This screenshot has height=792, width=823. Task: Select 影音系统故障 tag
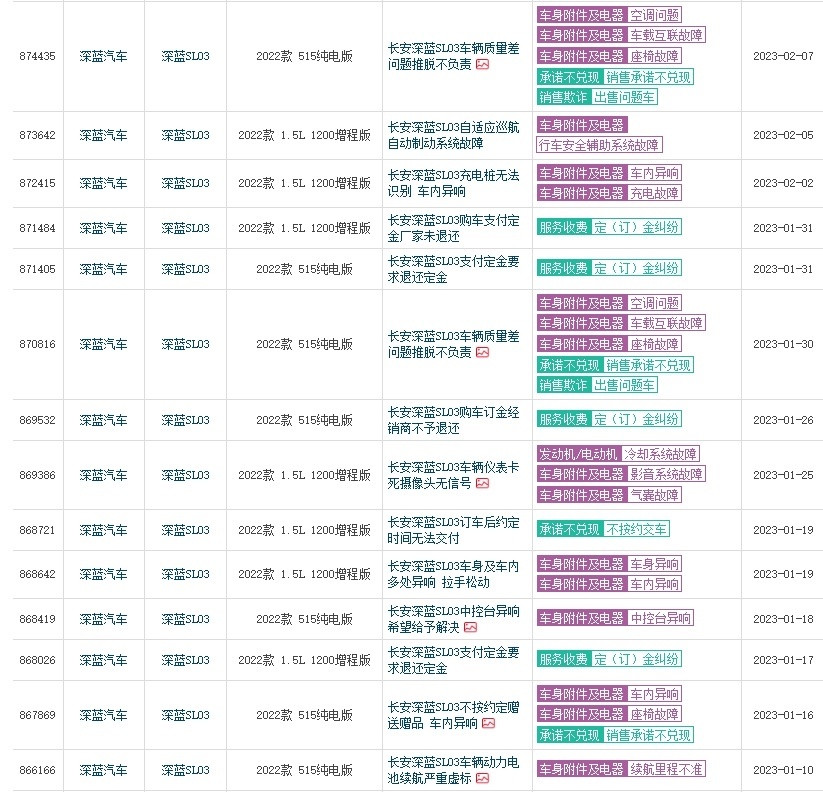[666, 474]
